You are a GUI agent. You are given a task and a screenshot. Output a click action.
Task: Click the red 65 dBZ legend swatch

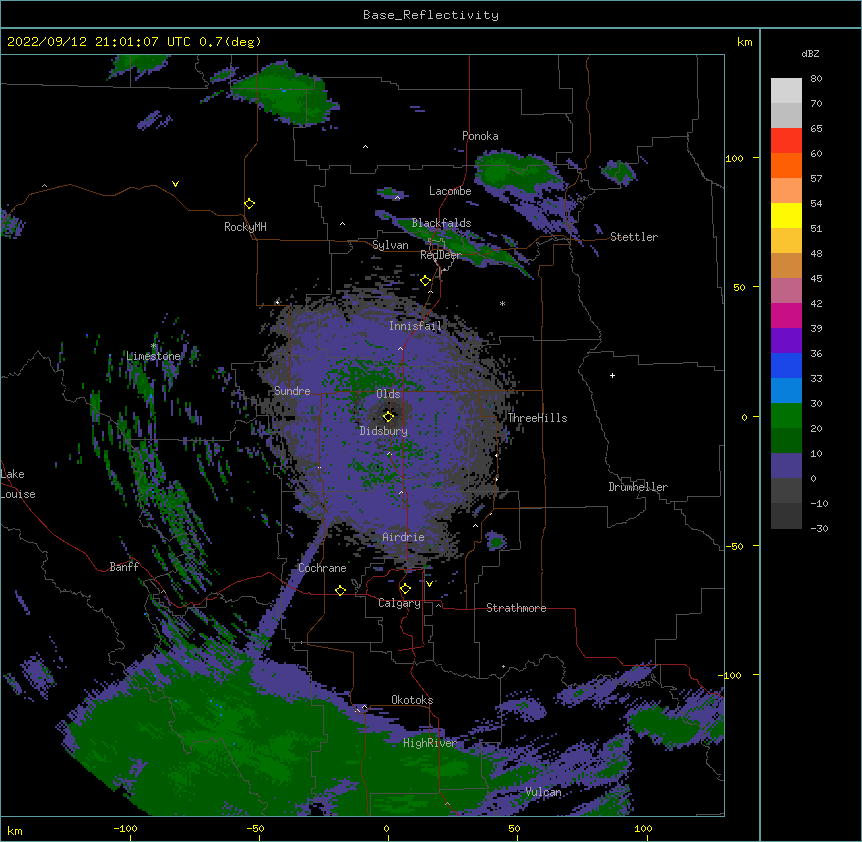[x=786, y=140]
